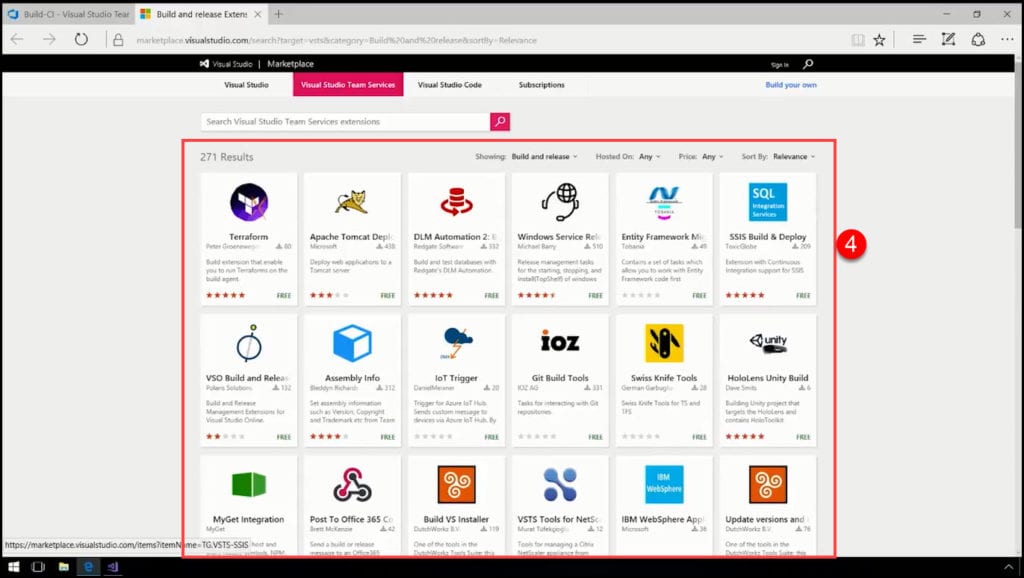The height and width of the screenshot is (578, 1024).
Task: Open the Assembly Info extension title
Action: (352, 378)
